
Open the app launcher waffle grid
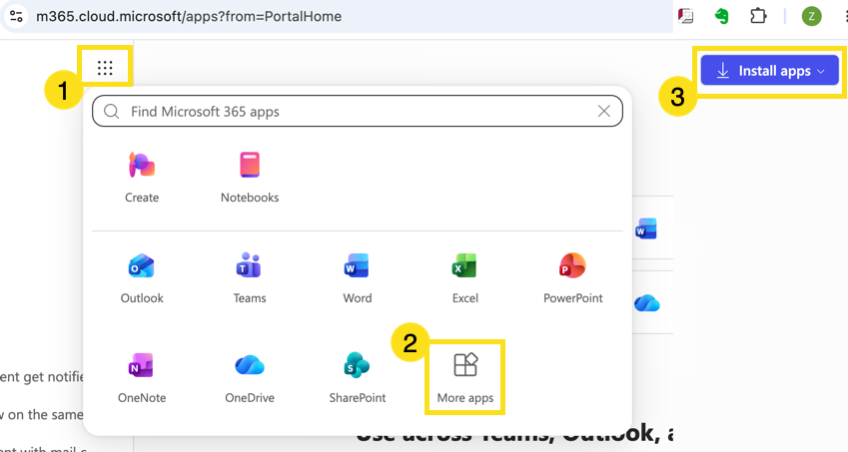pos(105,68)
